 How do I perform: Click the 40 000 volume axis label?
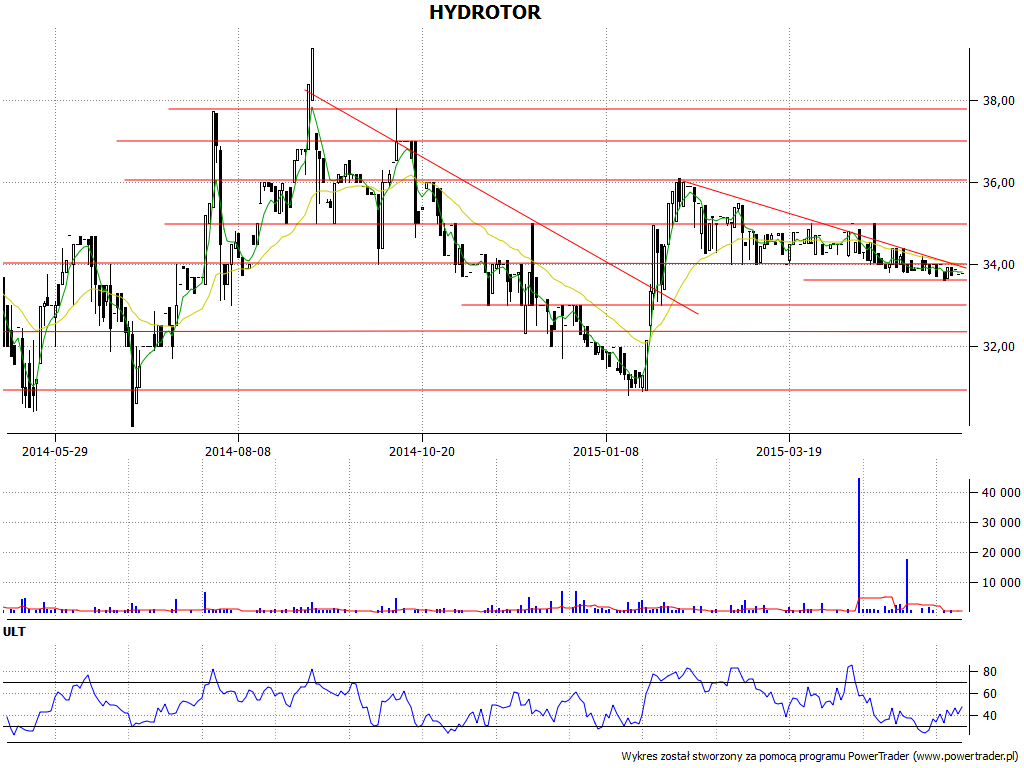pos(1001,492)
